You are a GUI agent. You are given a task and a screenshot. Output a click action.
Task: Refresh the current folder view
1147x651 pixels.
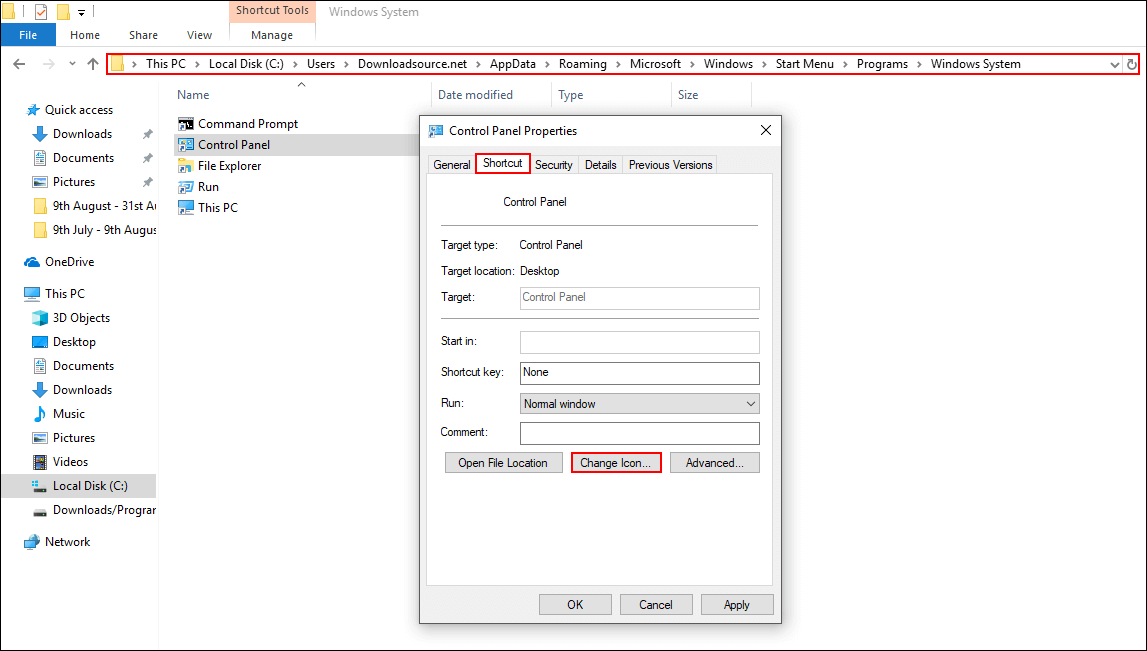click(x=1132, y=64)
